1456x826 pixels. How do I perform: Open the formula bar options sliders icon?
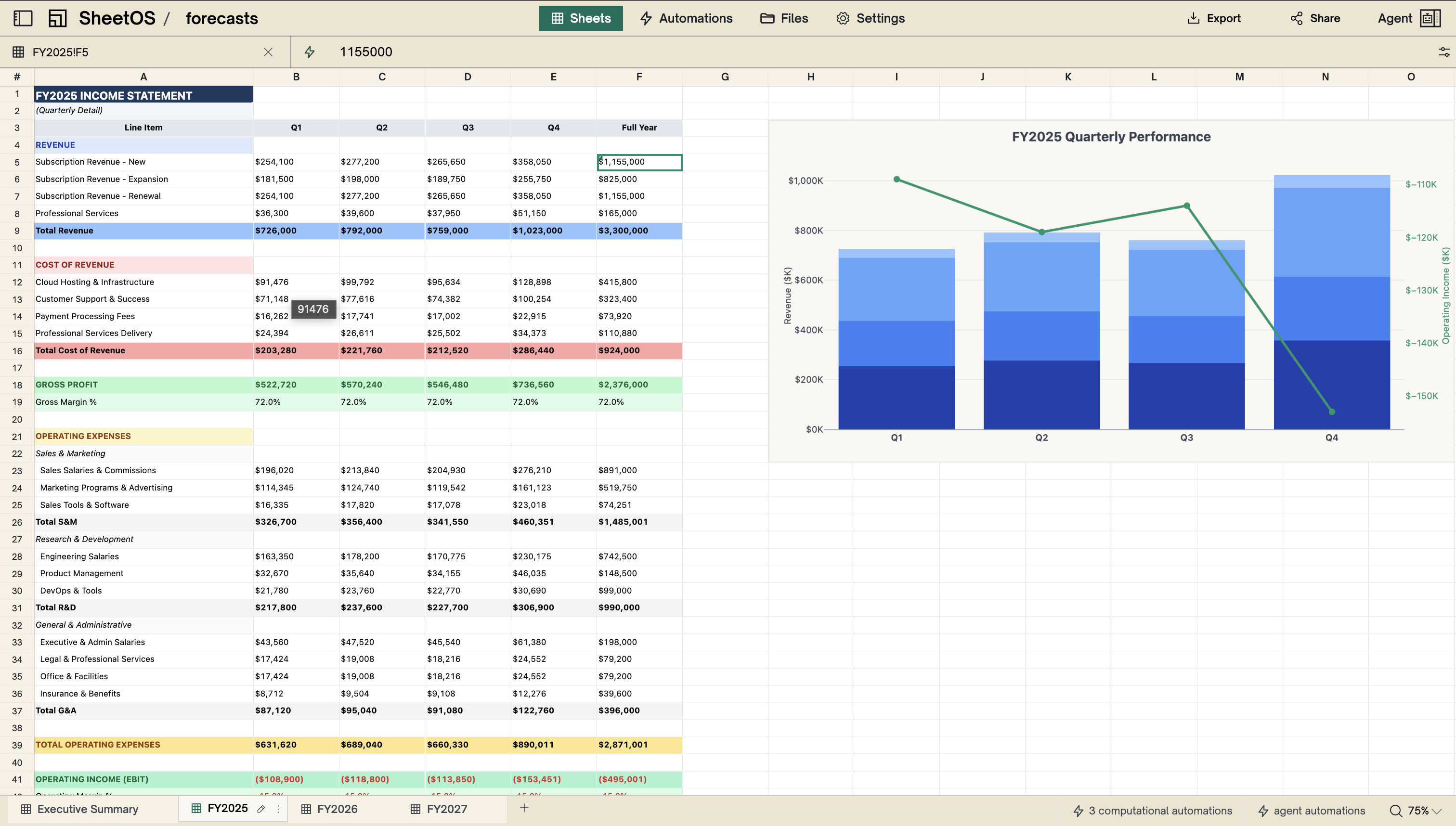click(x=1443, y=52)
